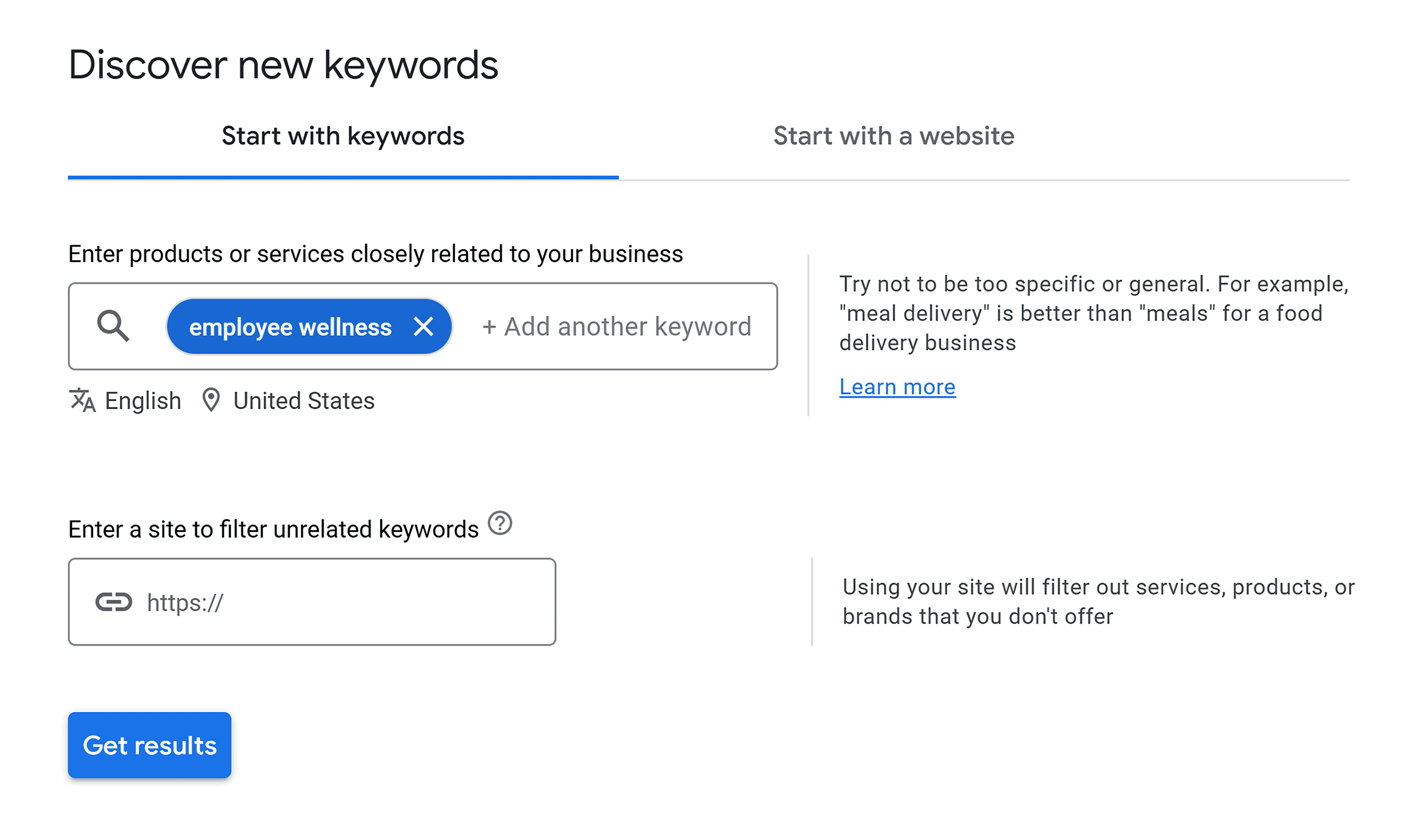Click the location pin icon
The width and height of the screenshot is (1427, 840).
[211, 401]
